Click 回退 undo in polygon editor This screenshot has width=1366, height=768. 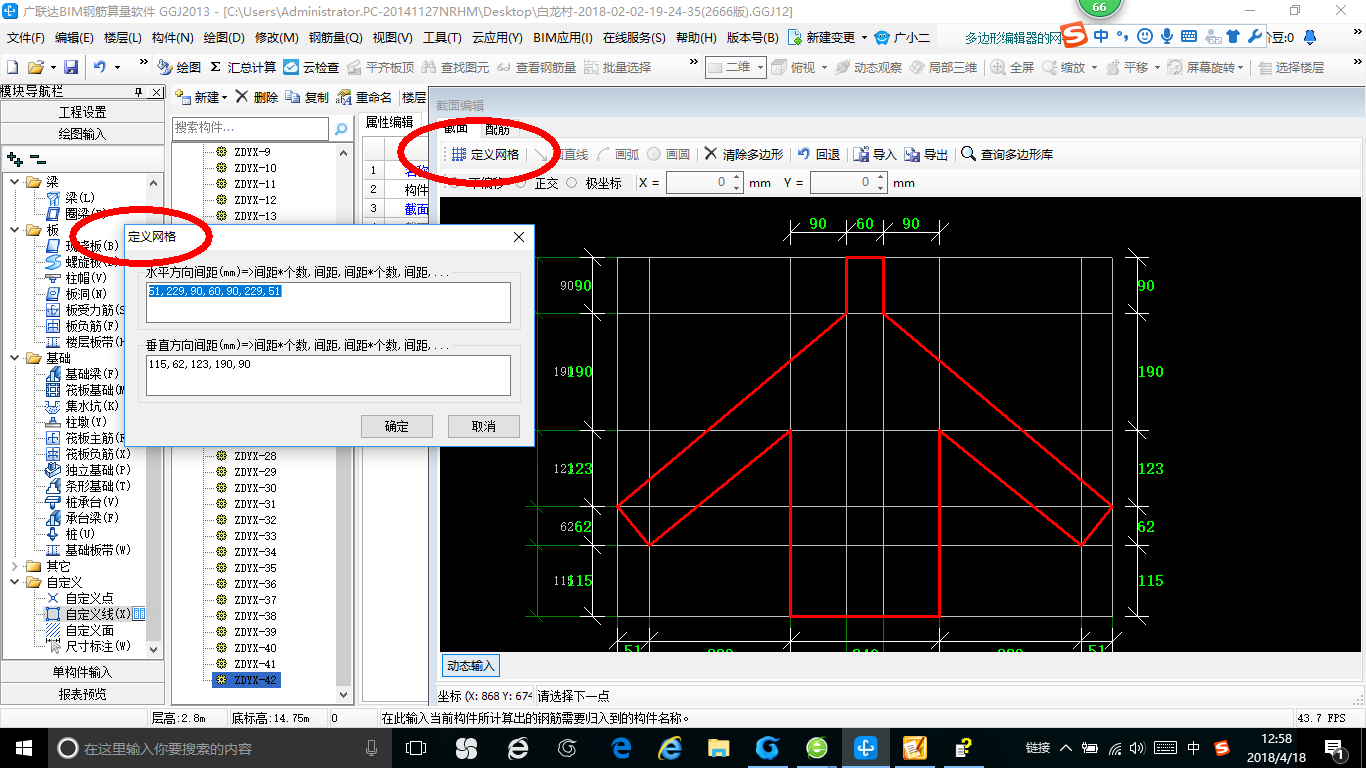click(x=818, y=154)
